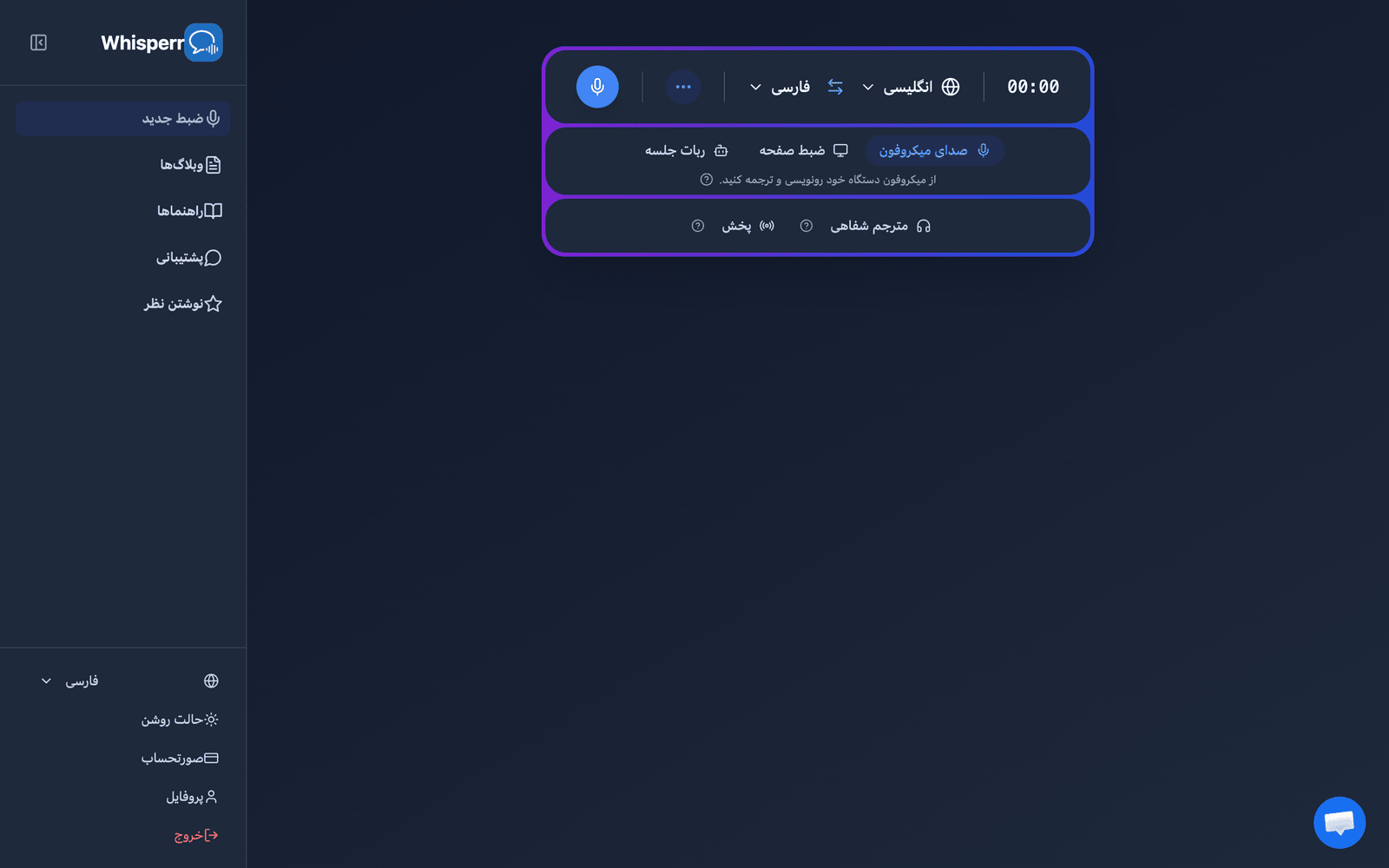The height and width of the screenshot is (868, 1389).
Task: Click the broadcast icon beside پخش
Action: click(767, 226)
